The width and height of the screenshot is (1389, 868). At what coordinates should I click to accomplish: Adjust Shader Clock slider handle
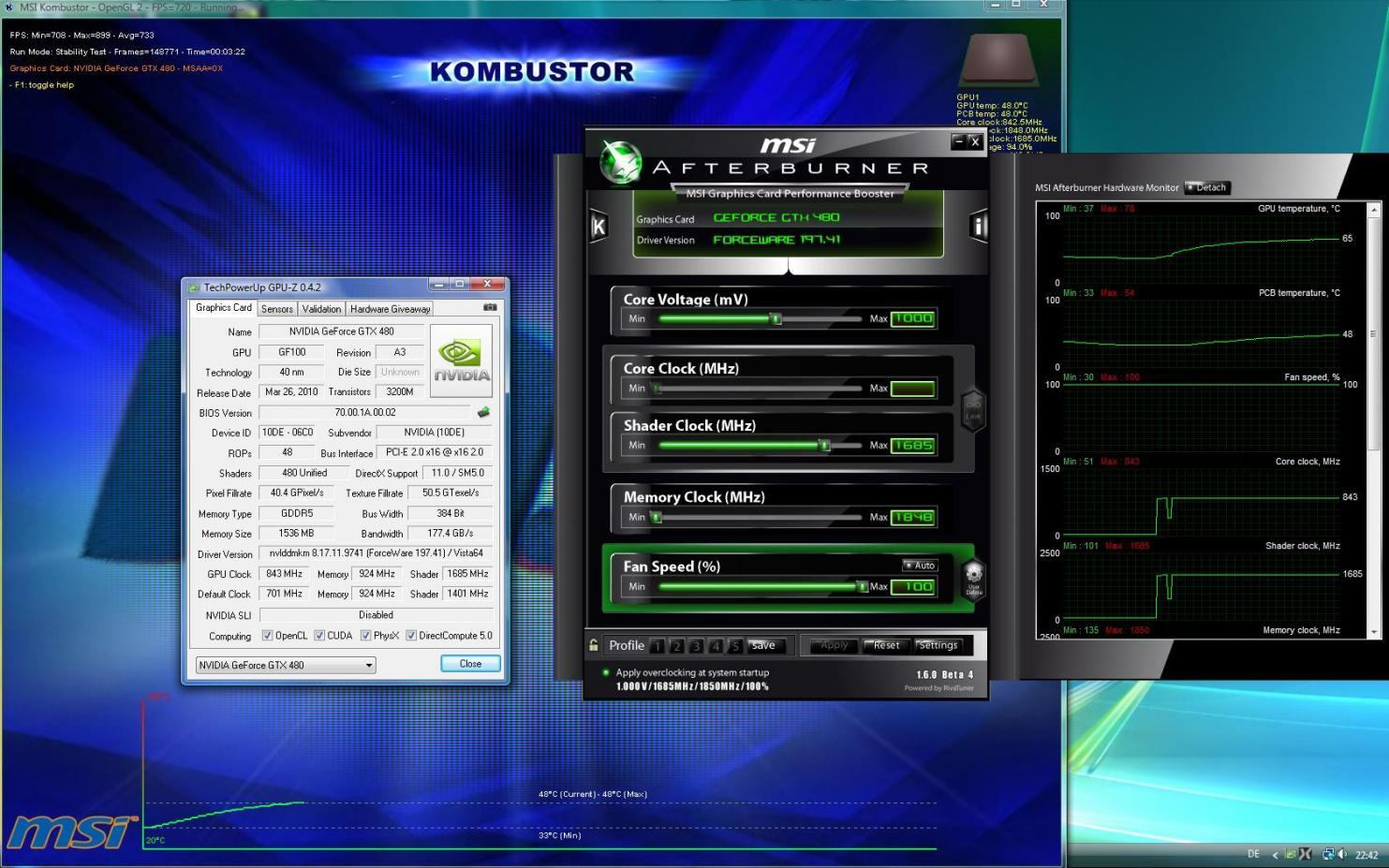825,445
